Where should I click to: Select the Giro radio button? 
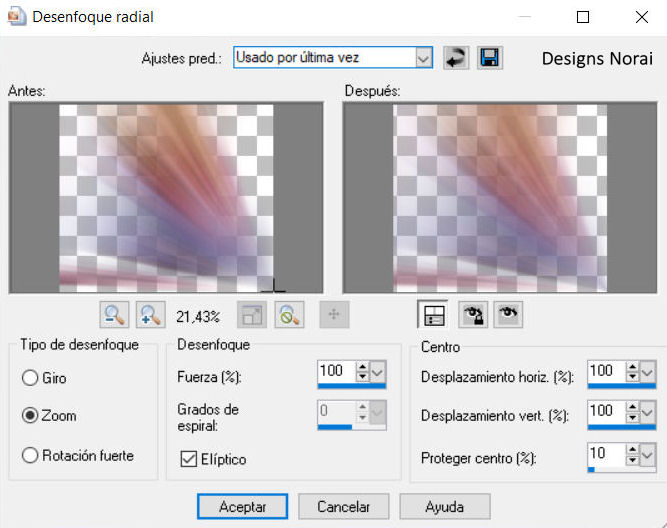(x=30, y=378)
